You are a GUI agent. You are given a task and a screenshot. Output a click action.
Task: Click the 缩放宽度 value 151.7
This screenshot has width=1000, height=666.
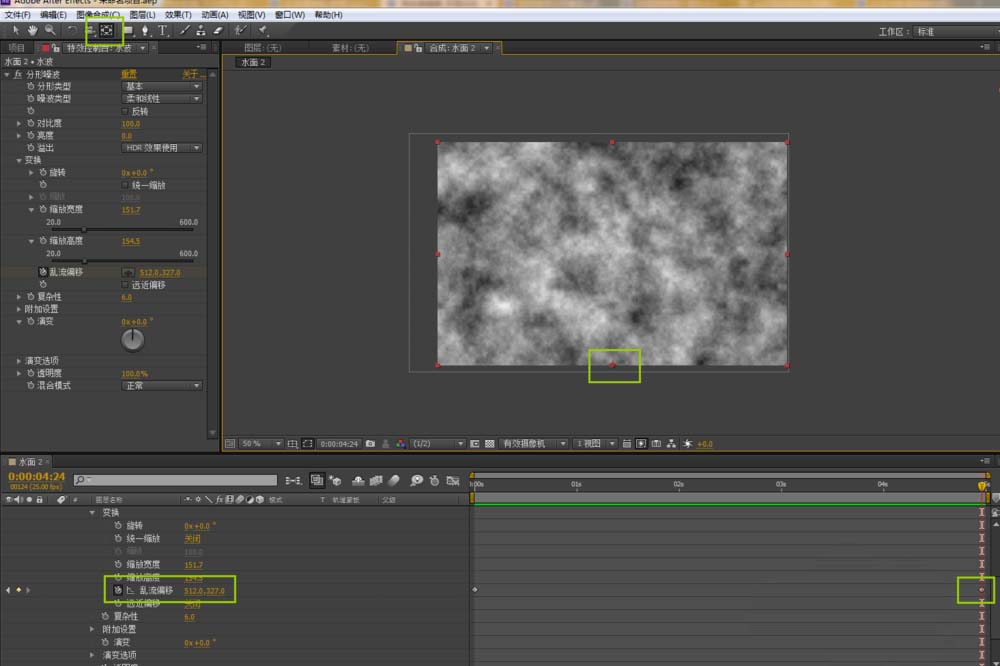131,210
